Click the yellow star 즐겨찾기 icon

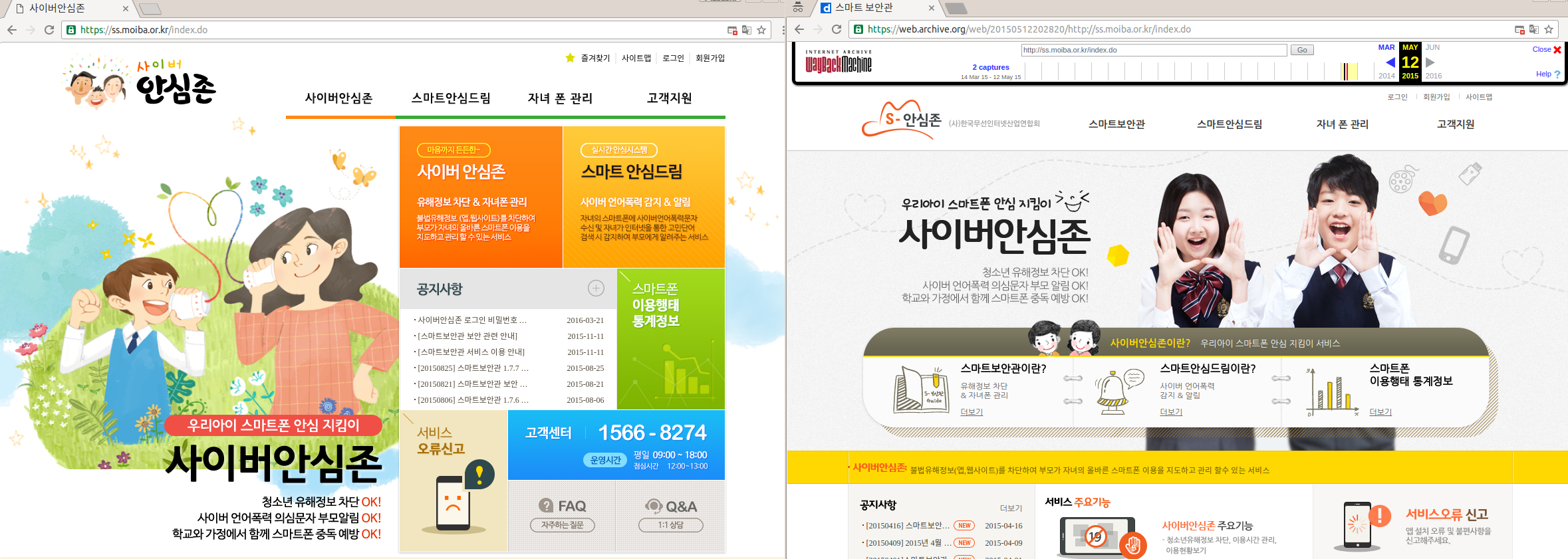570,58
